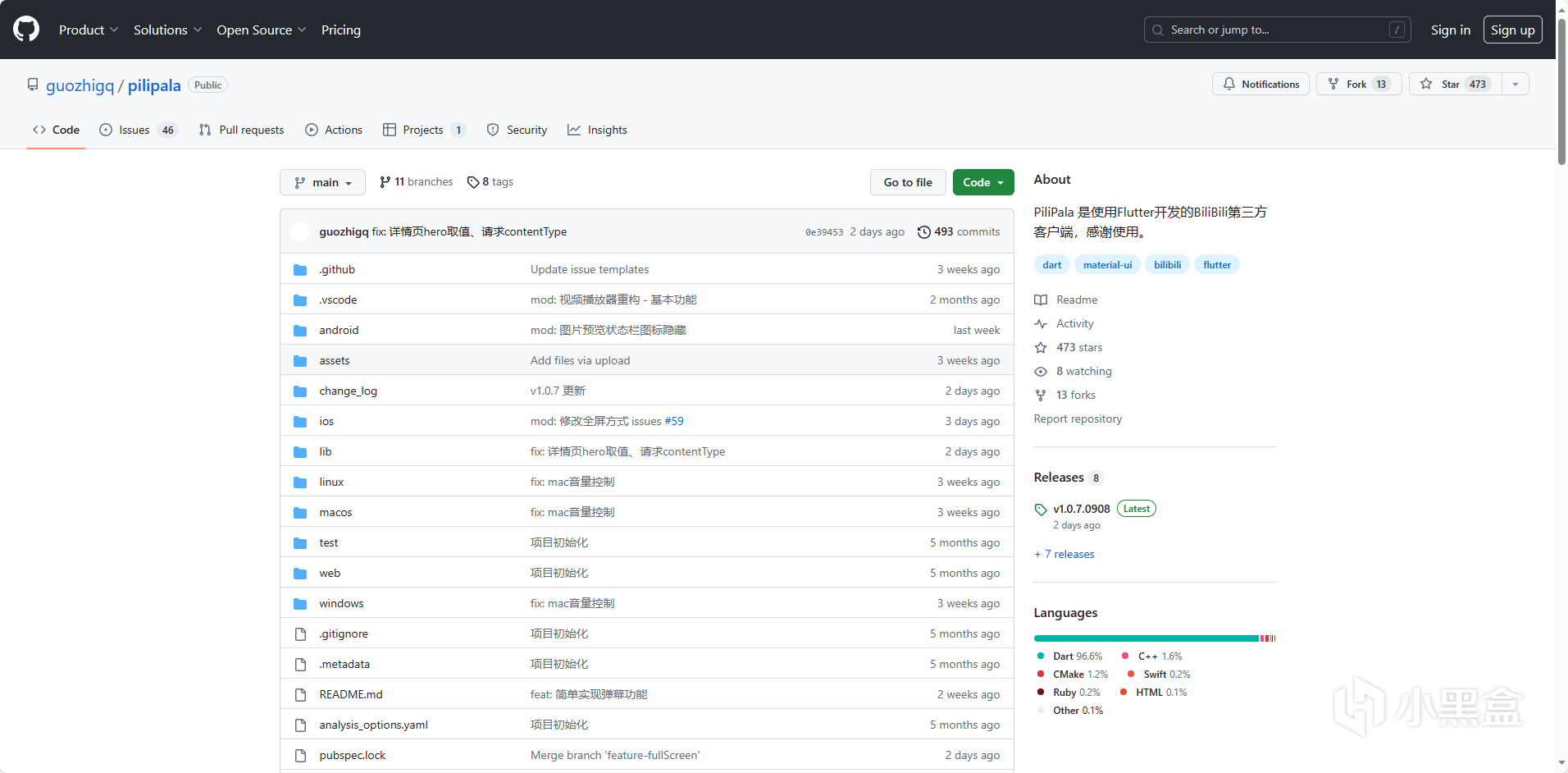Screen dimensions: 1568x773
Task: Click the Go to file button
Action: (x=908, y=182)
